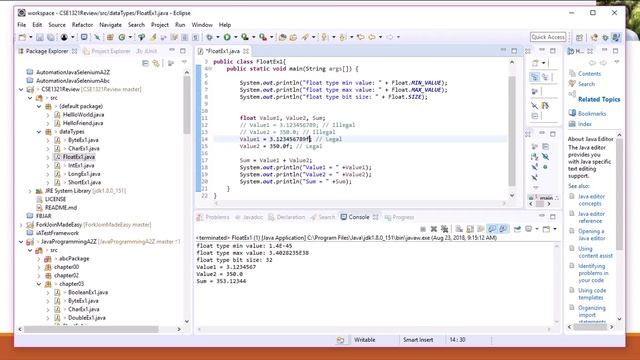The width and height of the screenshot is (640, 360).
Task: Open the Refactor menu
Action: [x=82, y=25]
